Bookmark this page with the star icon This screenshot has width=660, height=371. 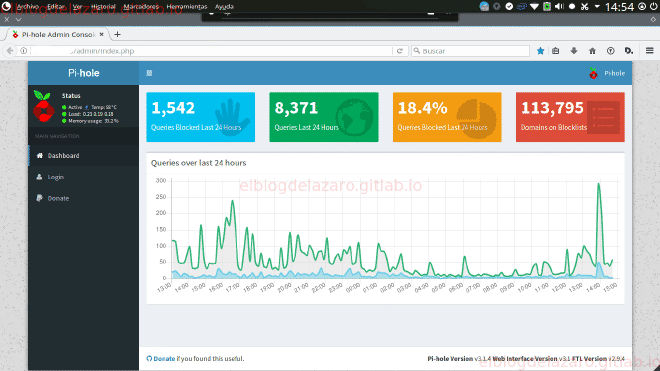click(x=540, y=51)
